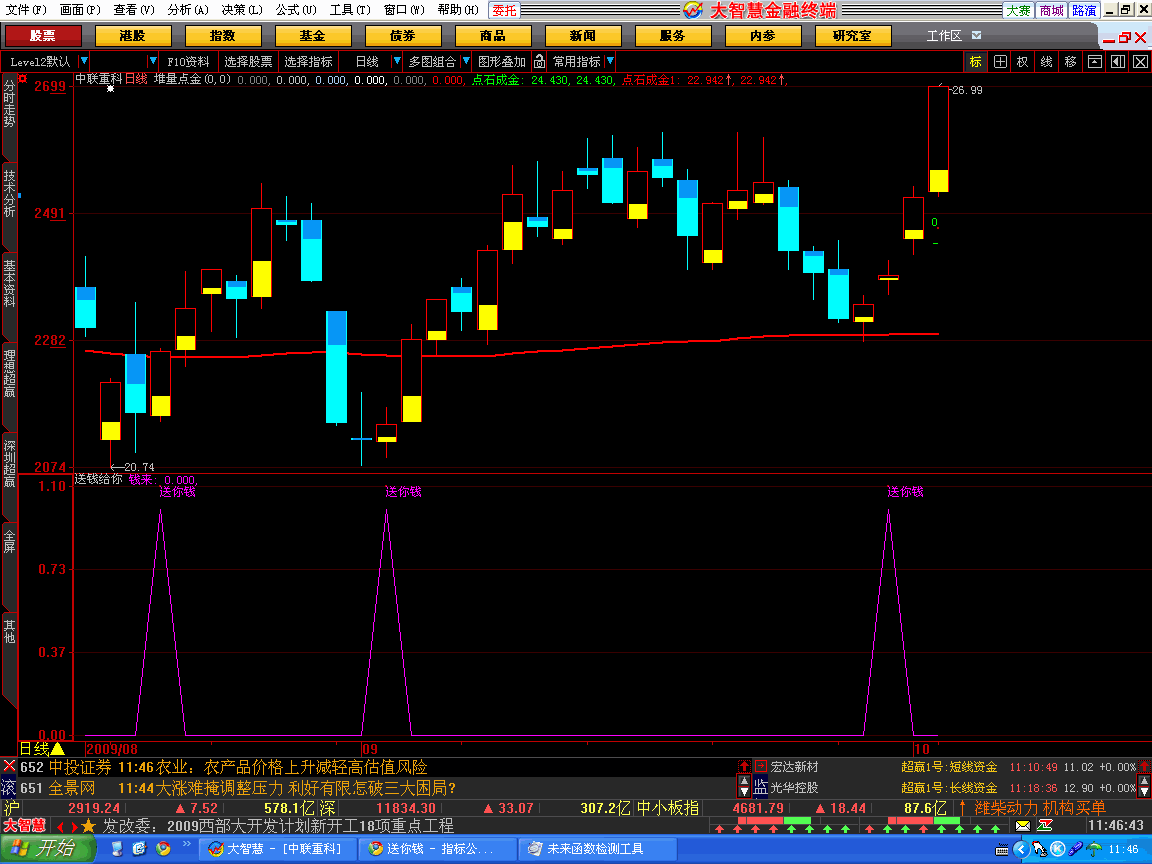The image size is (1152, 864).
Task: Expand the 多图组合 dropdown arrow
Action: click(x=466, y=61)
